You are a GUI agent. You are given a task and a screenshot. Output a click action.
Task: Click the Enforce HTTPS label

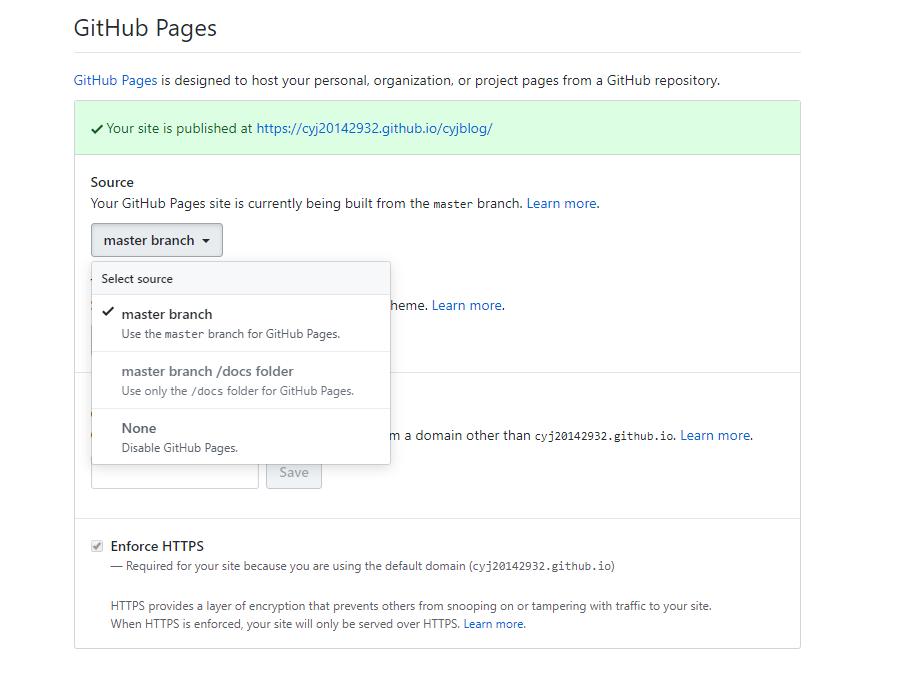tap(157, 546)
